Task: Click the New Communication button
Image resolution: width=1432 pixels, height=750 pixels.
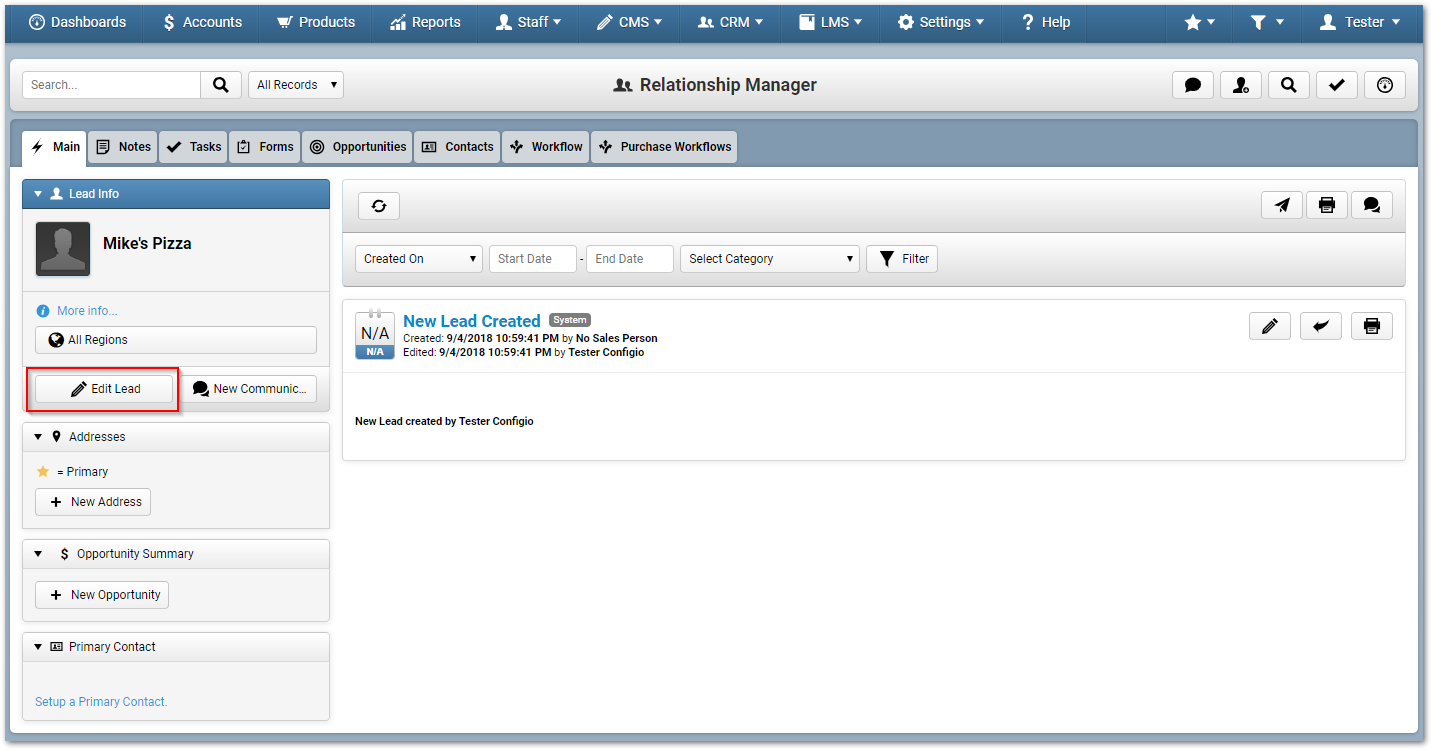Action: click(x=248, y=389)
